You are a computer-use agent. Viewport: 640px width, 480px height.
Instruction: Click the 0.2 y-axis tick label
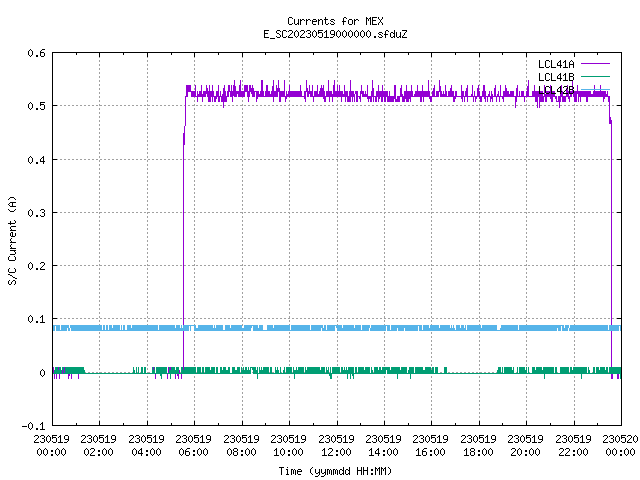pyautogui.click(x=36, y=266)
